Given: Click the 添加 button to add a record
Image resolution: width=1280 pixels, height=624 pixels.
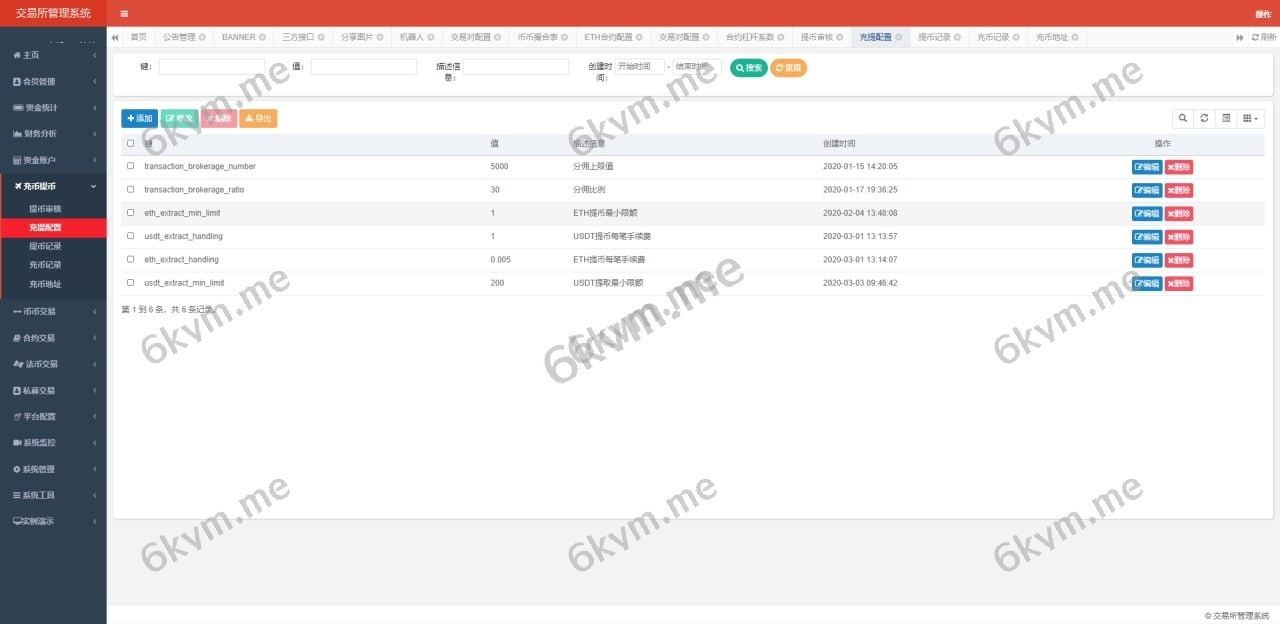Looking at the screenshot, I should tap(138, 118).
